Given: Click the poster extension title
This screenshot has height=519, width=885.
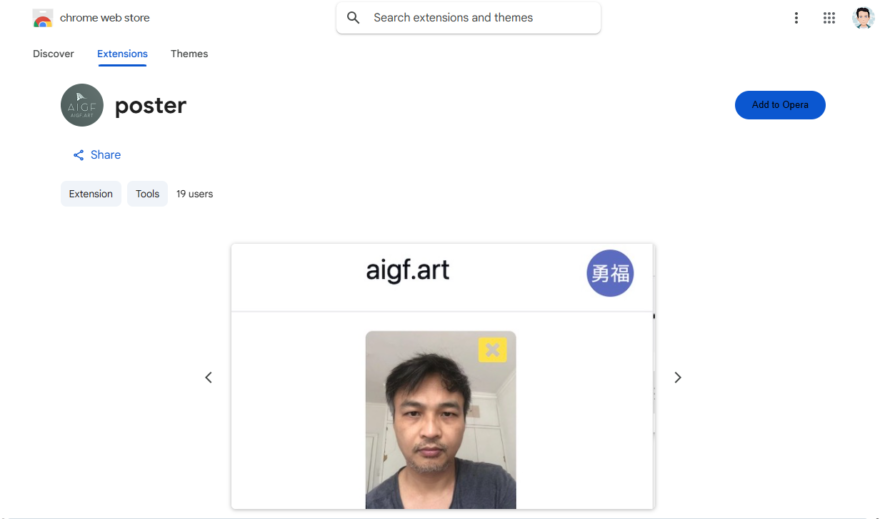Looking at the screenshot, I should [151, 105].
